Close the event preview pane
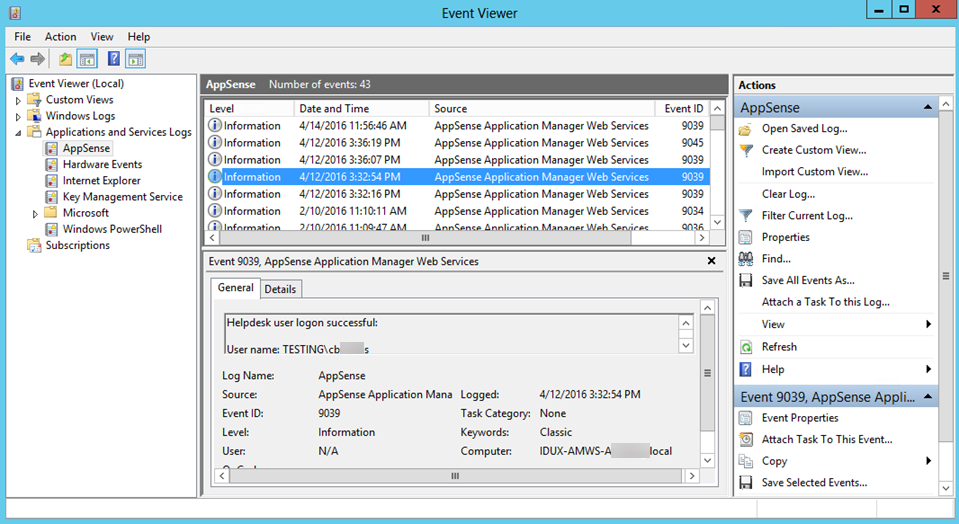This screenshot has height=524, width=959. 711,261
